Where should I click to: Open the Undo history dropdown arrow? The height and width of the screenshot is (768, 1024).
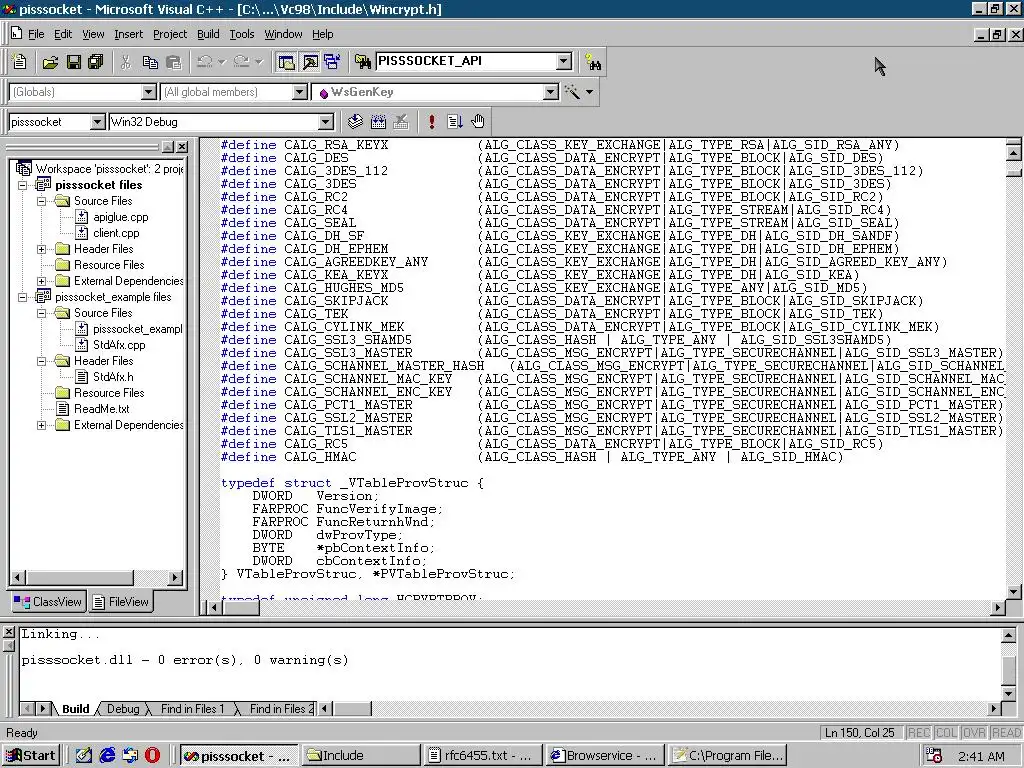click(222, 62)
